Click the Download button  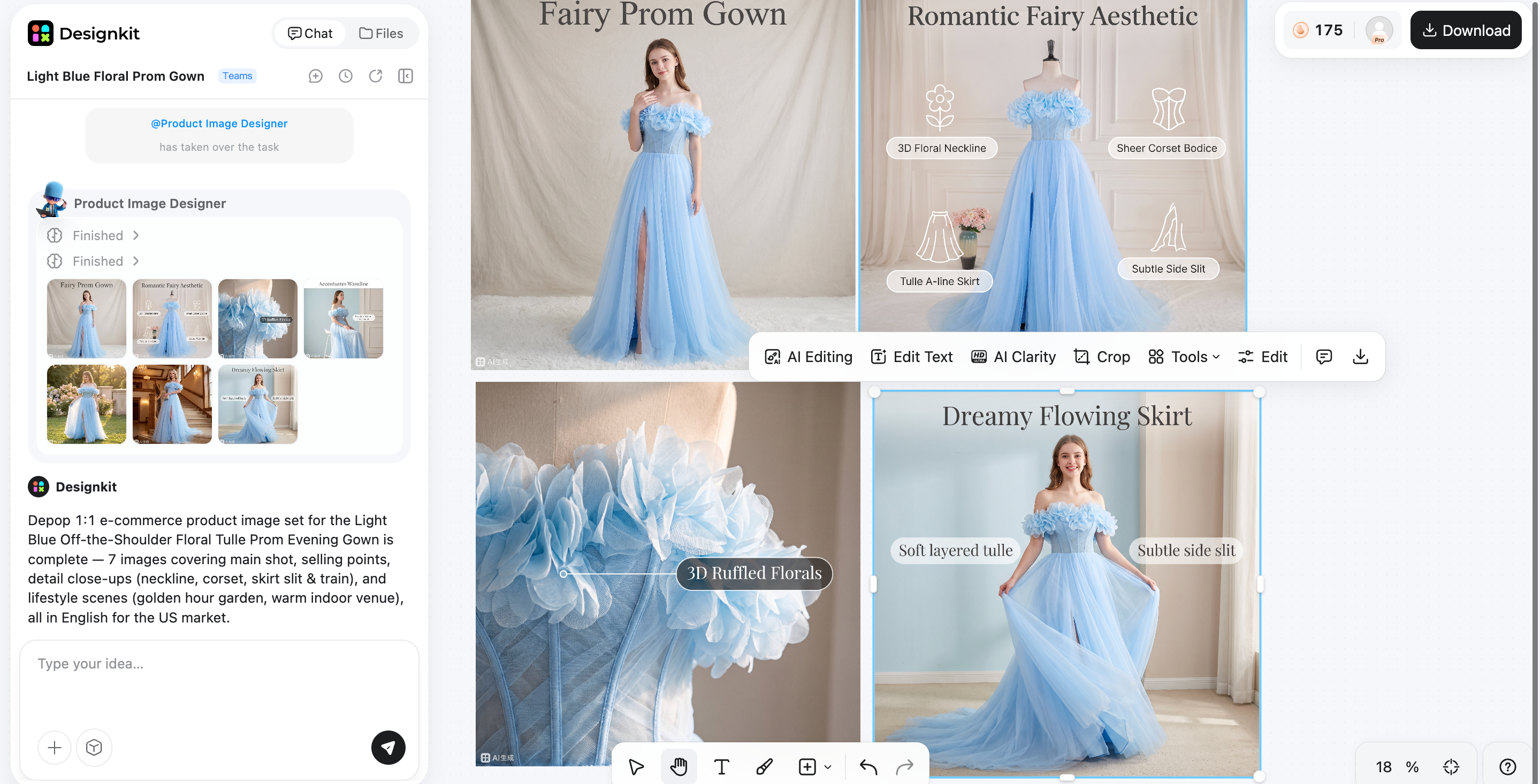pyautogui.click(x=1465, y=30)
